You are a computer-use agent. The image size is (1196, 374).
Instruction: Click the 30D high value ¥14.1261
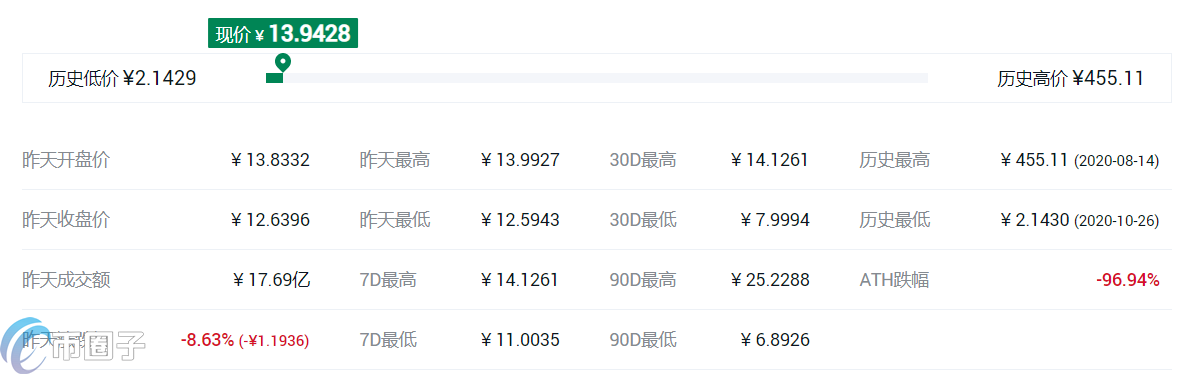pos(770,160)
